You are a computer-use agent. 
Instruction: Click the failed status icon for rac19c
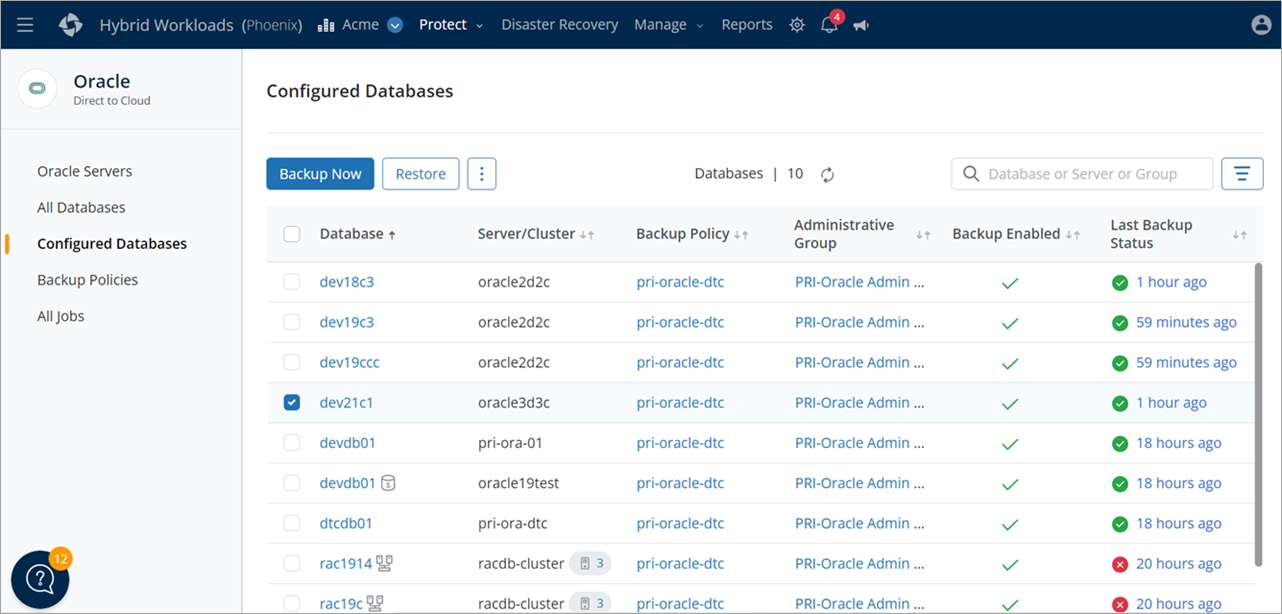pyautogui.click(x=1120, y=604)
